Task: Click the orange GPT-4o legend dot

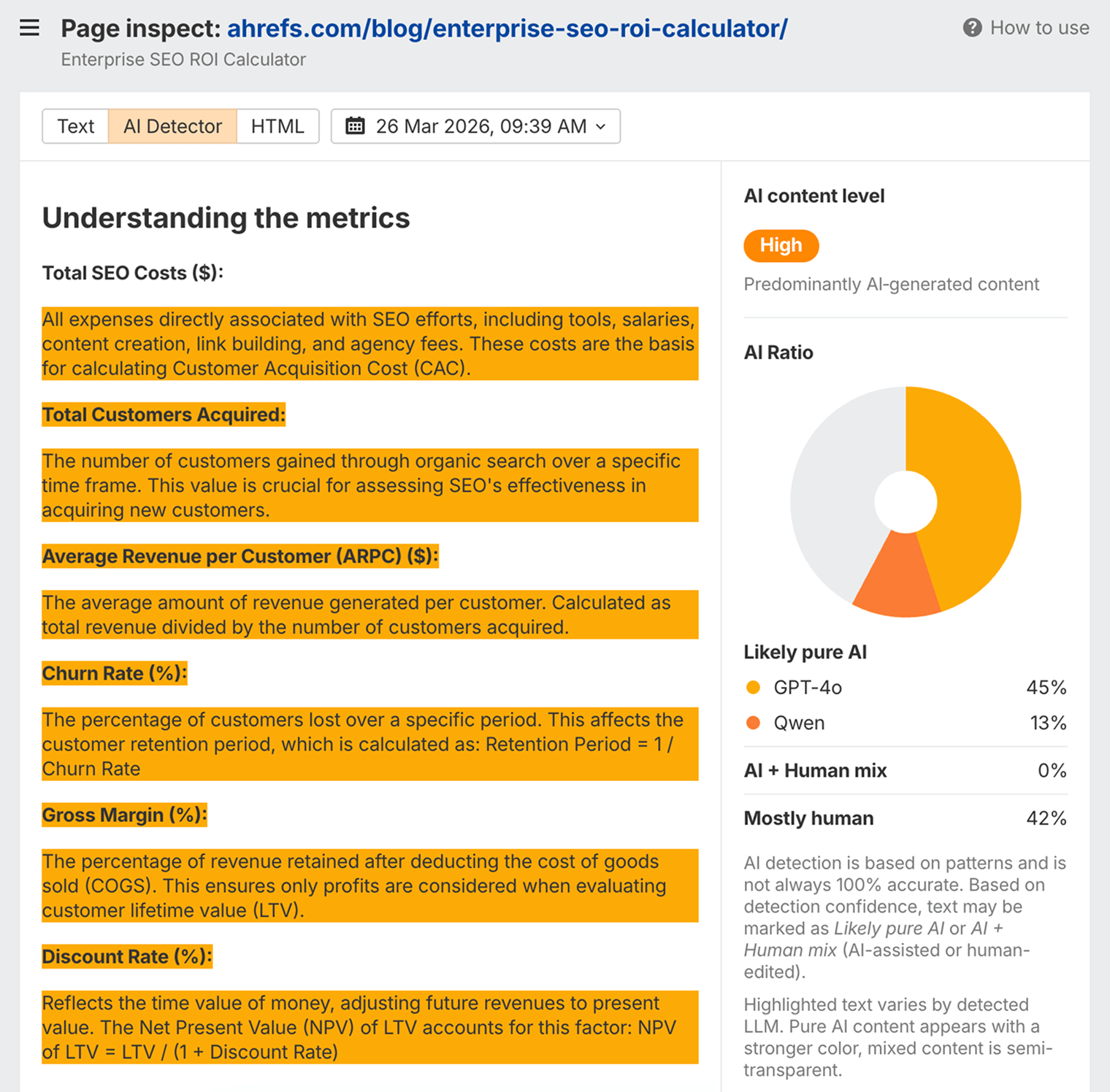Action: pyautogui.click(x=751, y=686)
